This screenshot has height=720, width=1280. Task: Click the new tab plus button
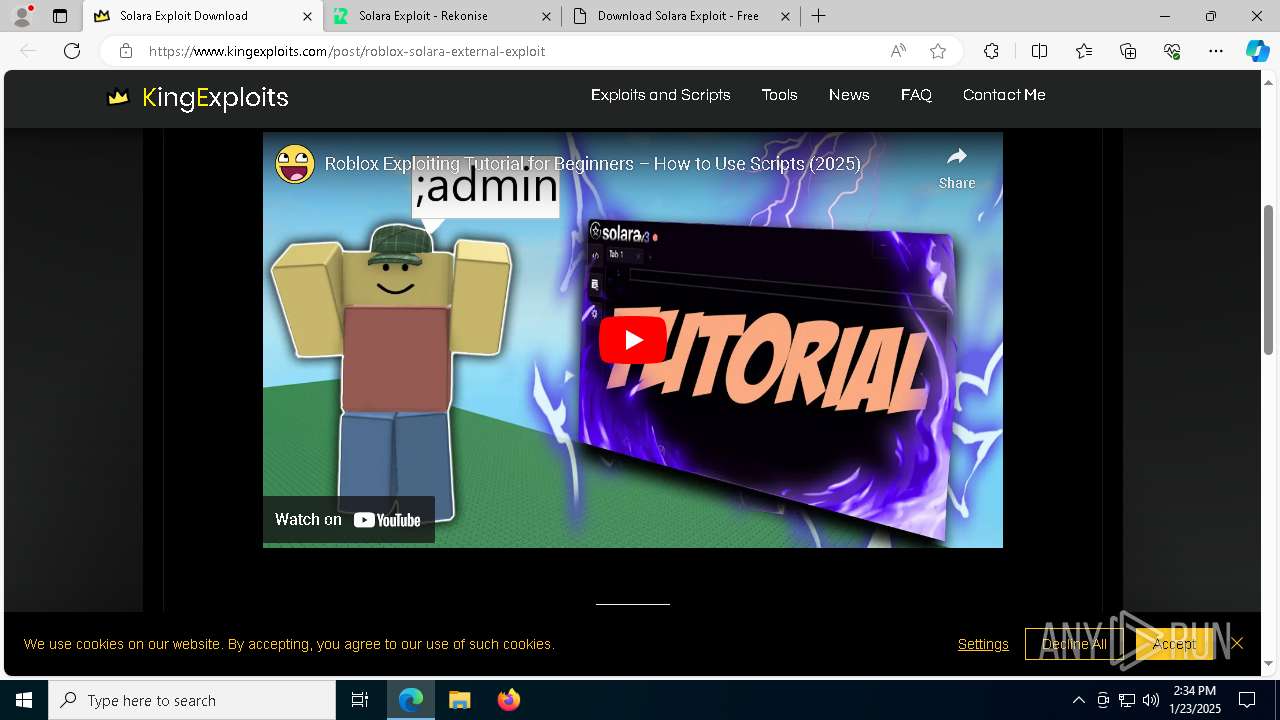[x=818, y=16]
